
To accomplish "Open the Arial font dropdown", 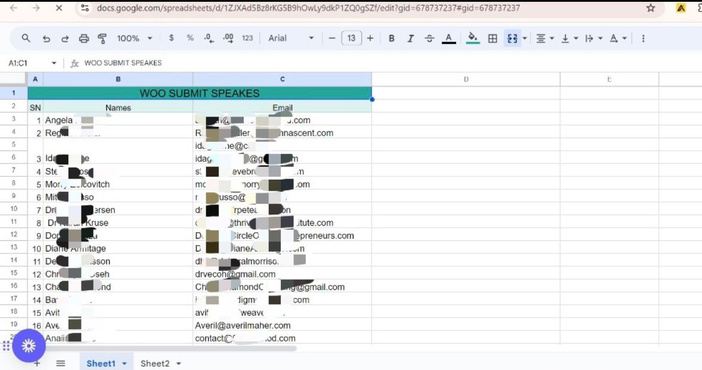I will click(291, 39).
